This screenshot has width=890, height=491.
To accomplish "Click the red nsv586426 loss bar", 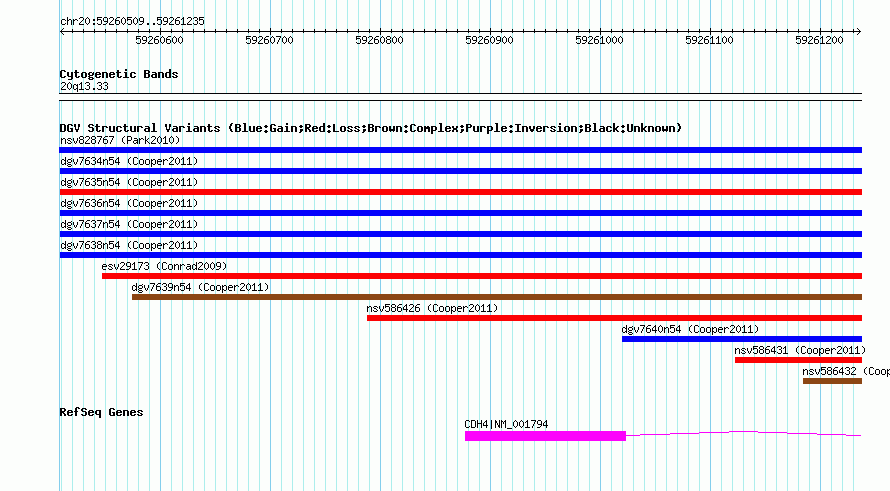I will 614,318.
